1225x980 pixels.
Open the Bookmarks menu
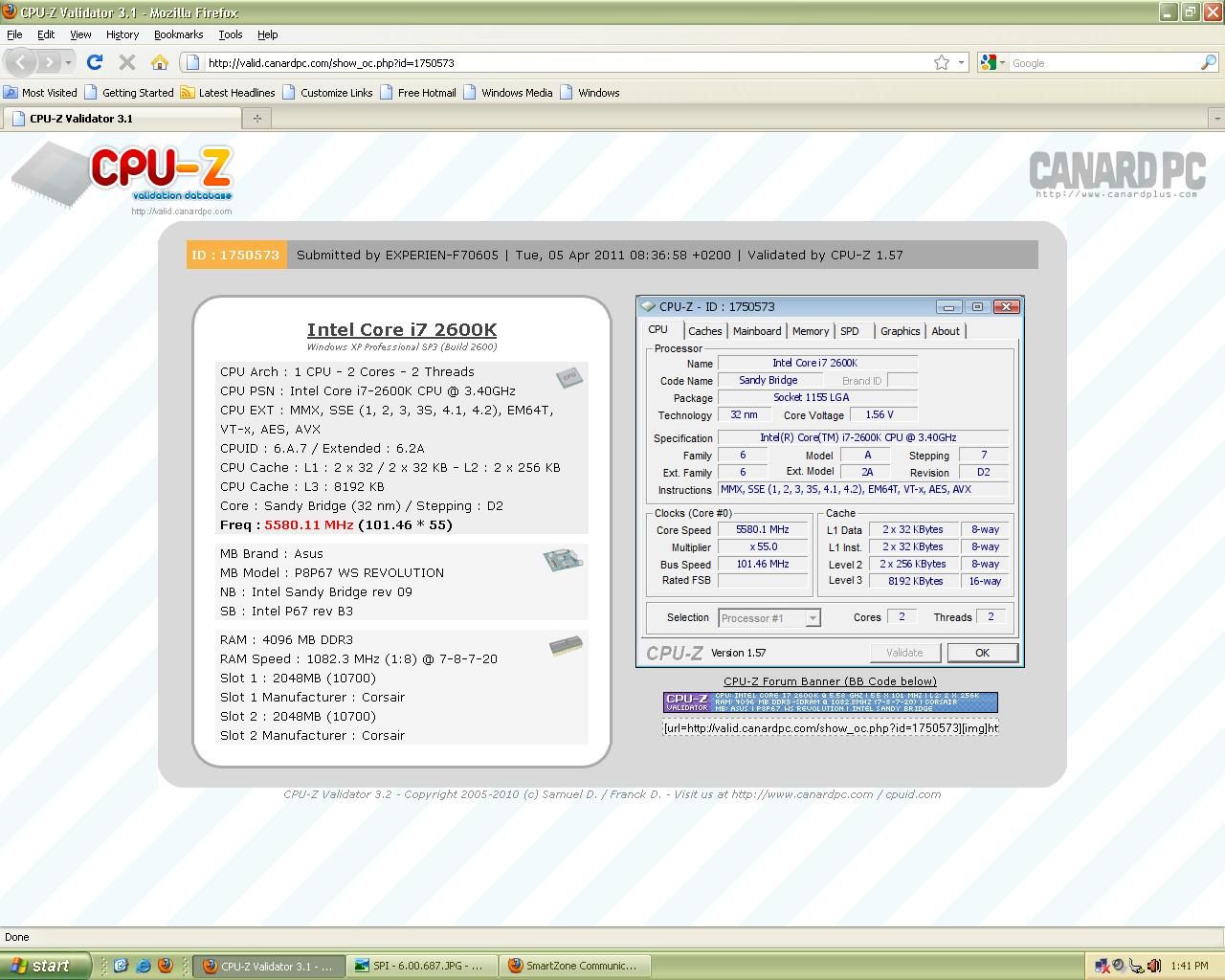[178, 34]
